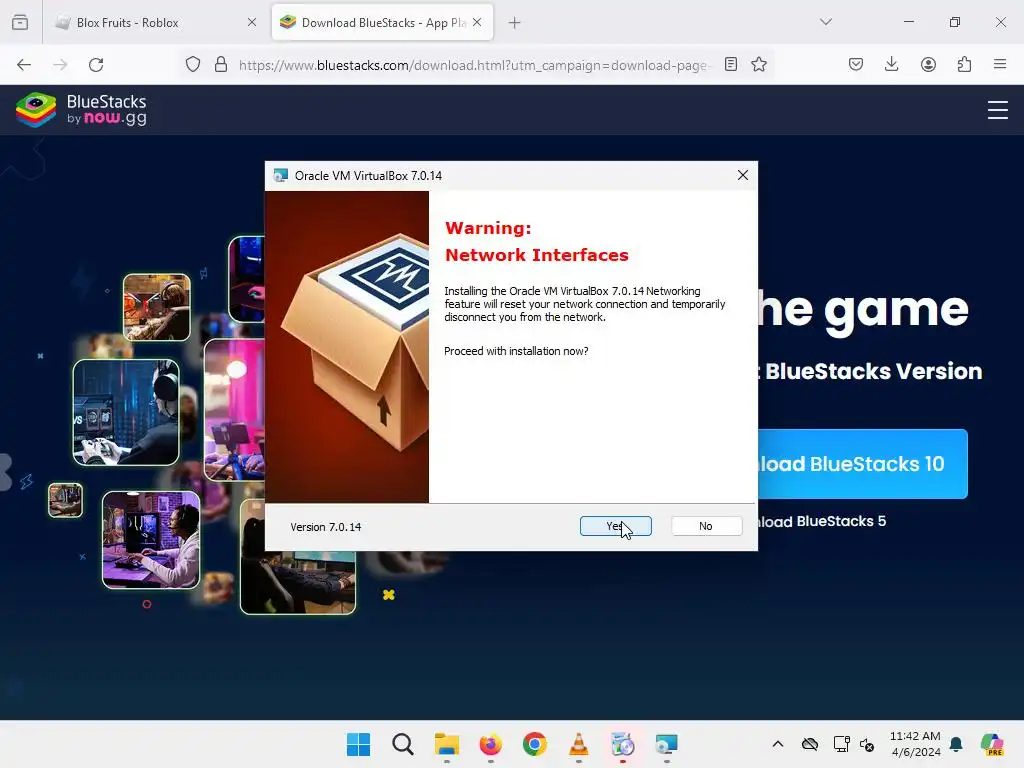The height and width of the screenshot is (768, 1024).
Task: Switch to the Blox Fruits - Roblox tab
Action: [155, 23]
